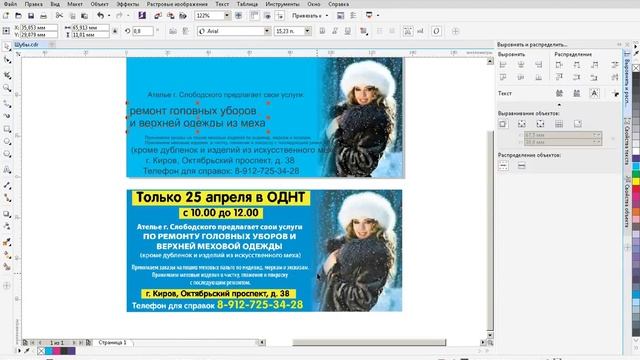
Task: Click the X position input field
Action: point(39,28)
